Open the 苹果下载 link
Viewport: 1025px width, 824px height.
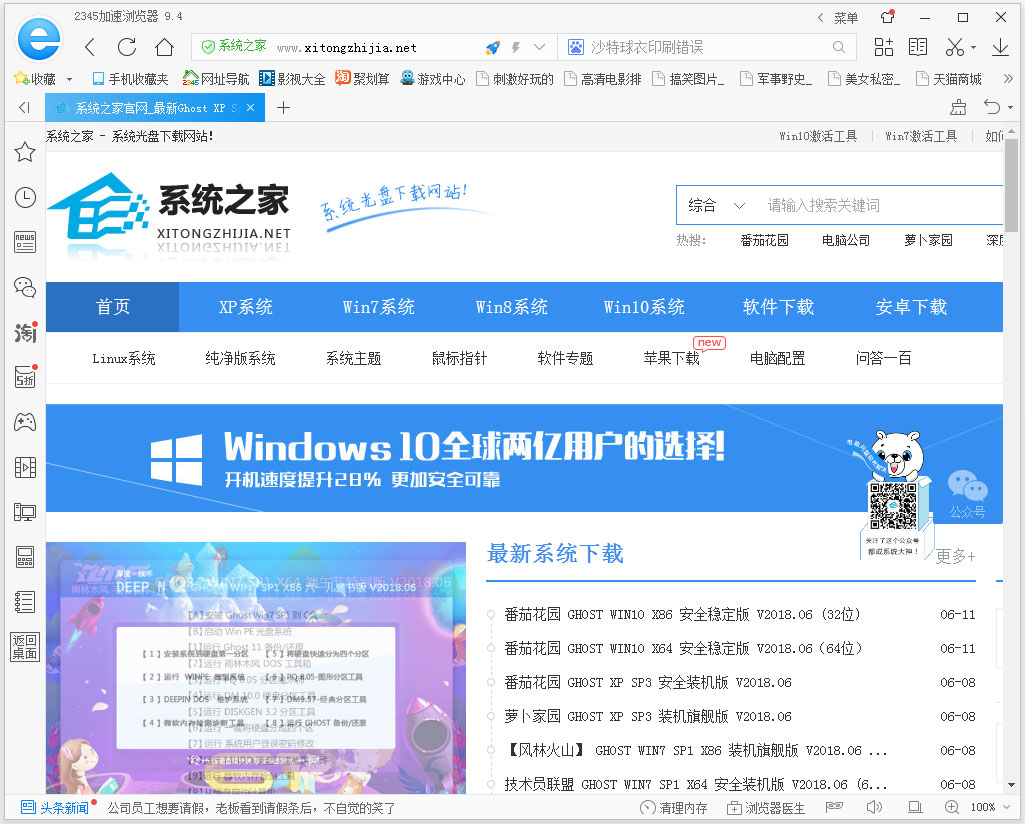[x=671, y=358]
